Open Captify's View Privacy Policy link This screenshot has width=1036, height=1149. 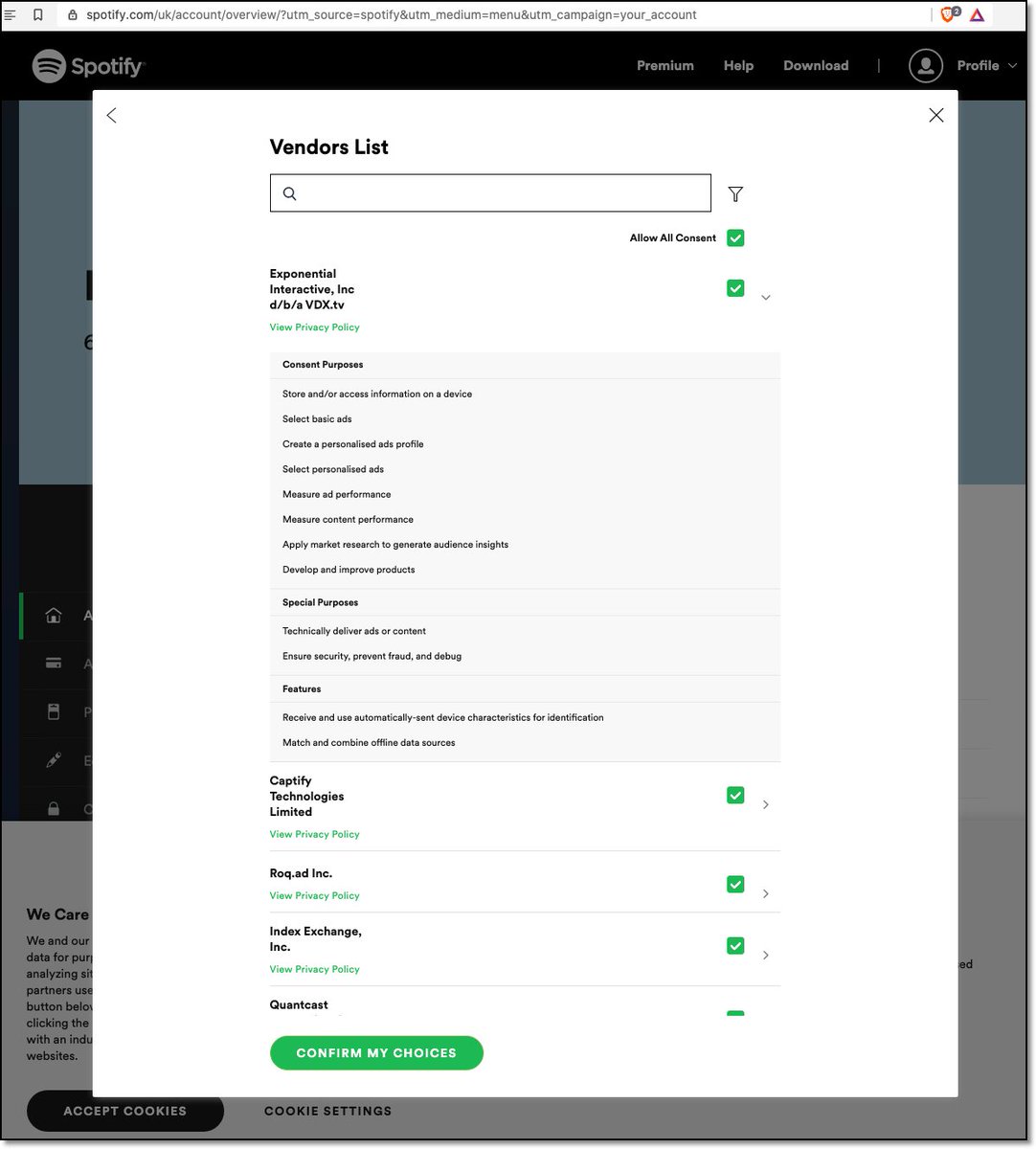[314, 834]
